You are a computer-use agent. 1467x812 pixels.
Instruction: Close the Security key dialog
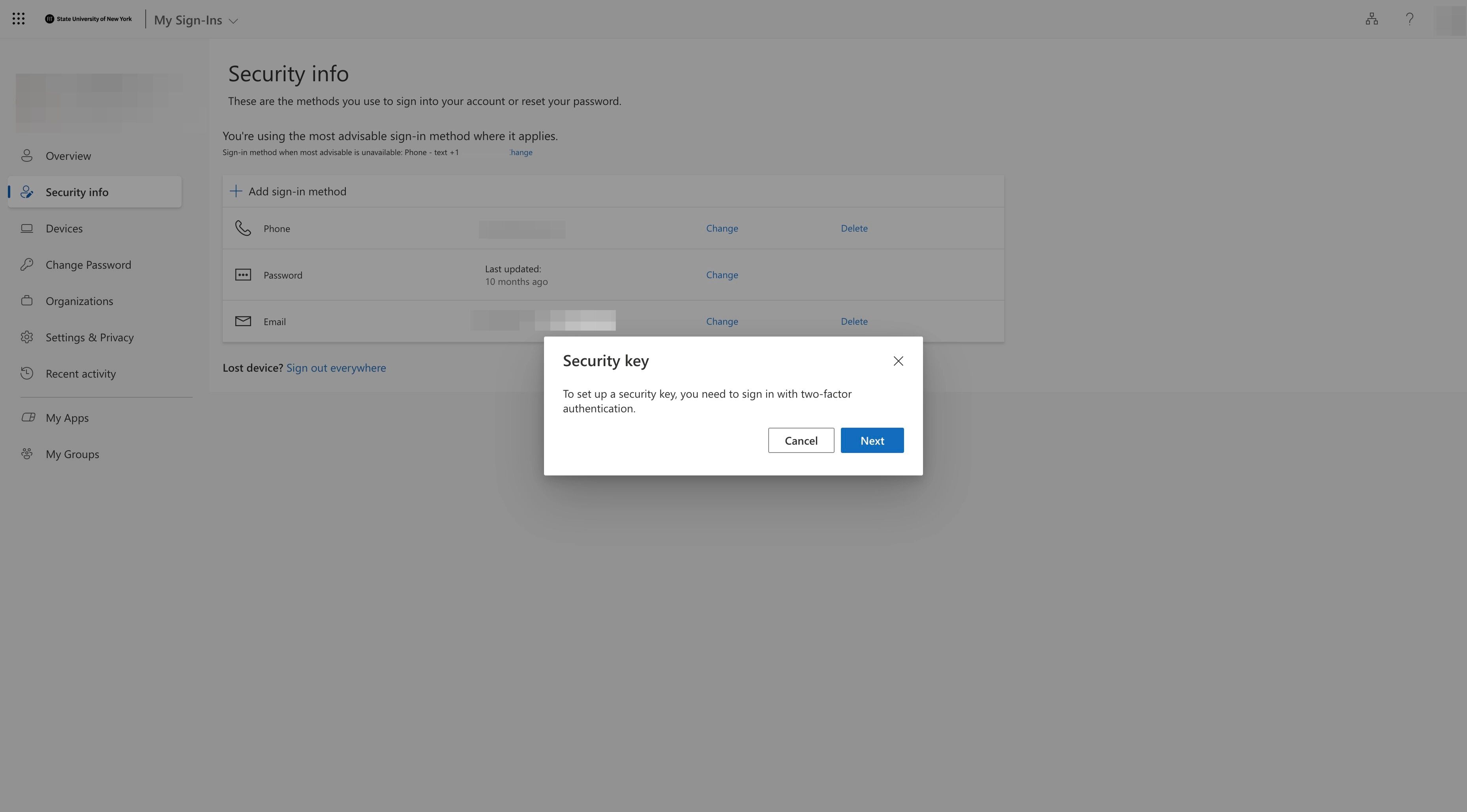898,361
